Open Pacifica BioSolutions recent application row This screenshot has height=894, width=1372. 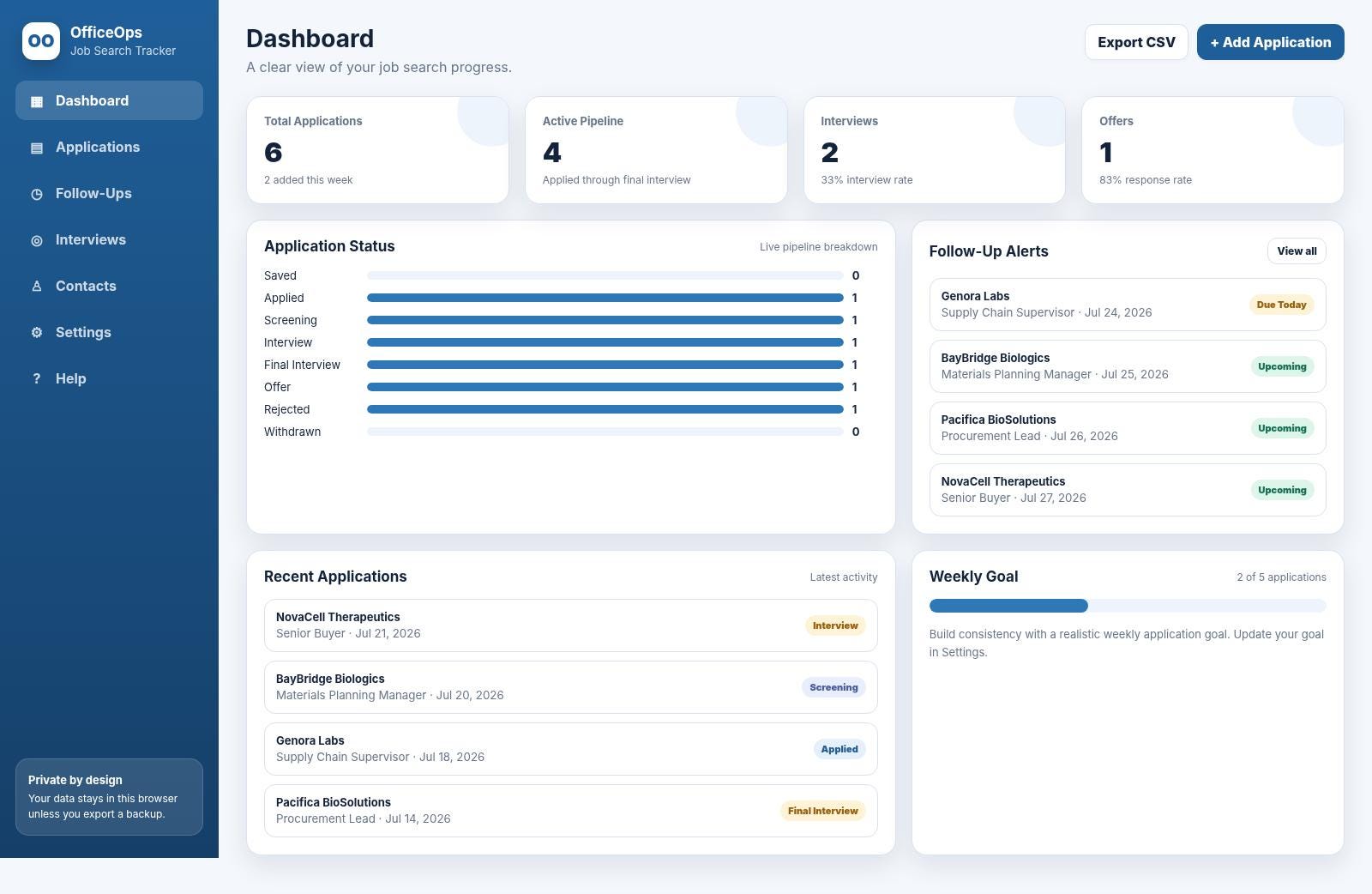(571, 811)
